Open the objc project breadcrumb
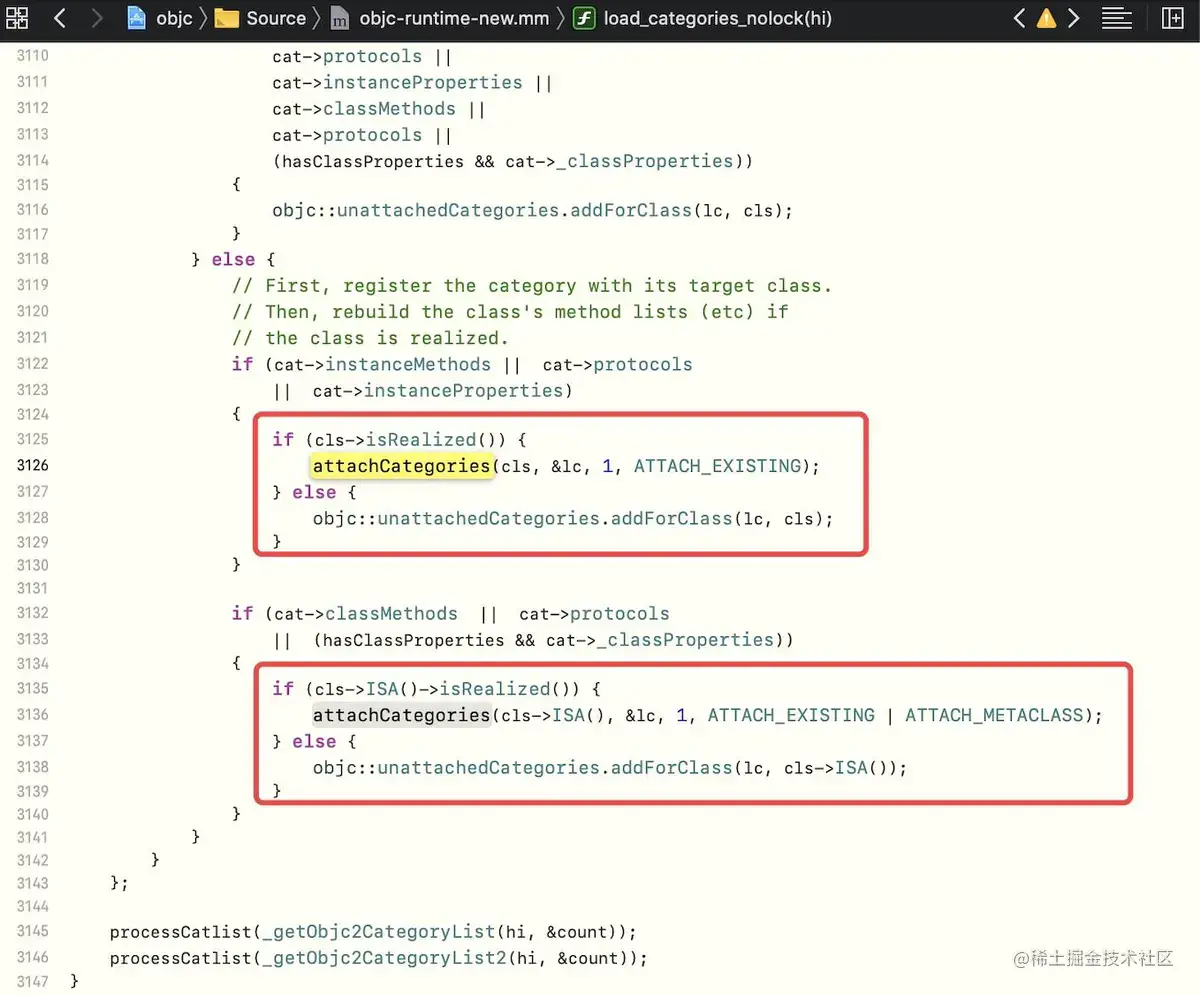1200x995 pixels. [x=174, y=18]
